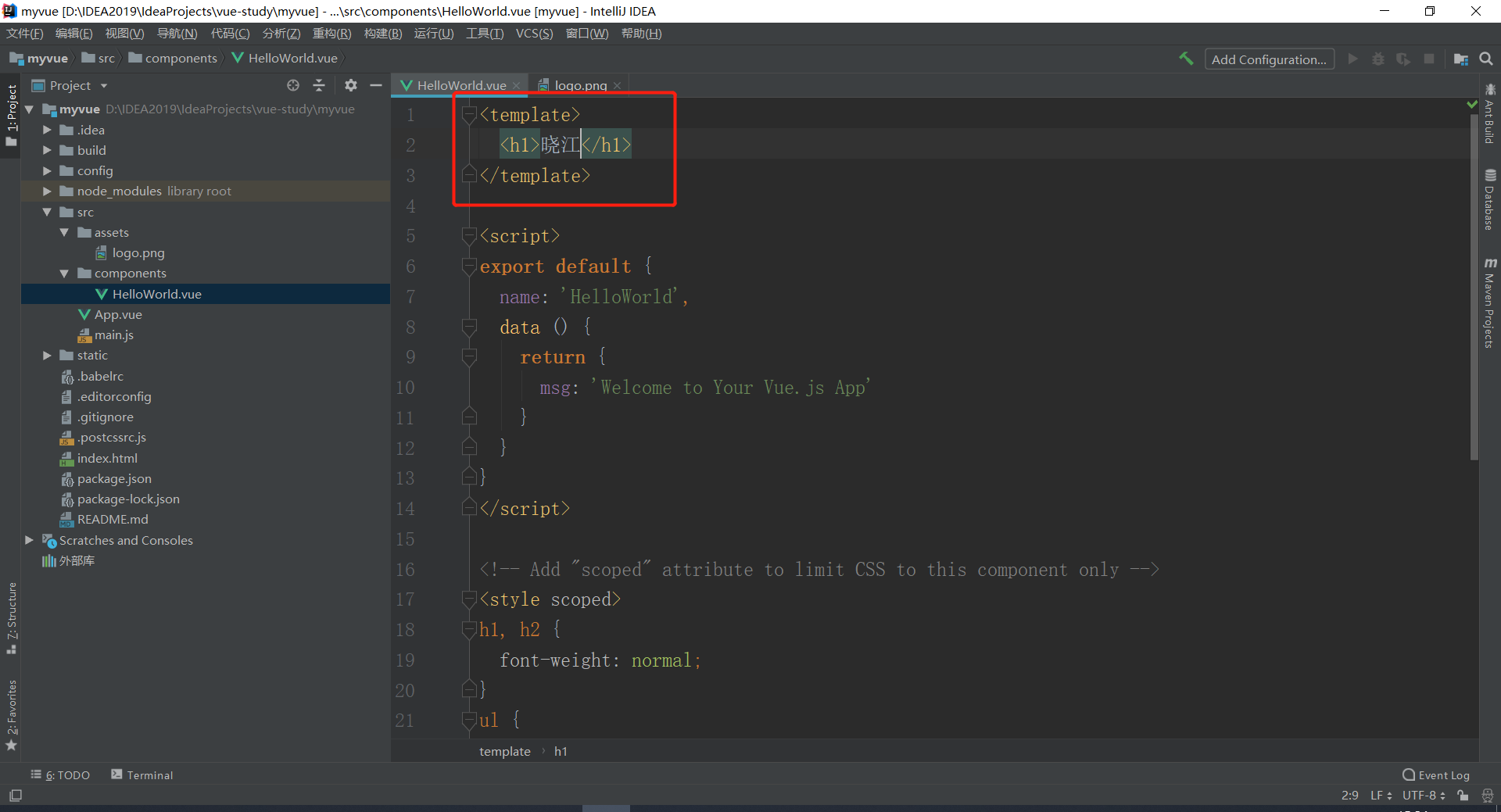Screen dimensions: 1501x812
Task: Open the Terminal tool window
Action: coord(142,774)
